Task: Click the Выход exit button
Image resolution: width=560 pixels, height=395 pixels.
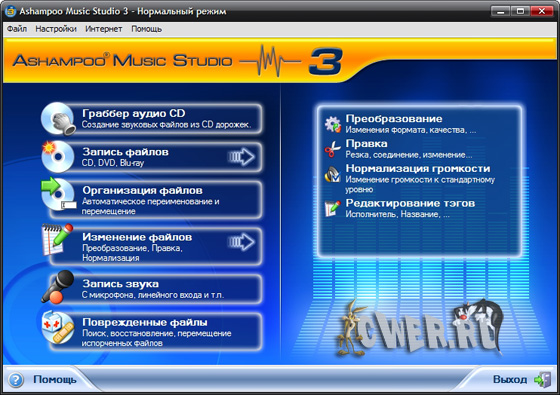Action: coord(521,379)
